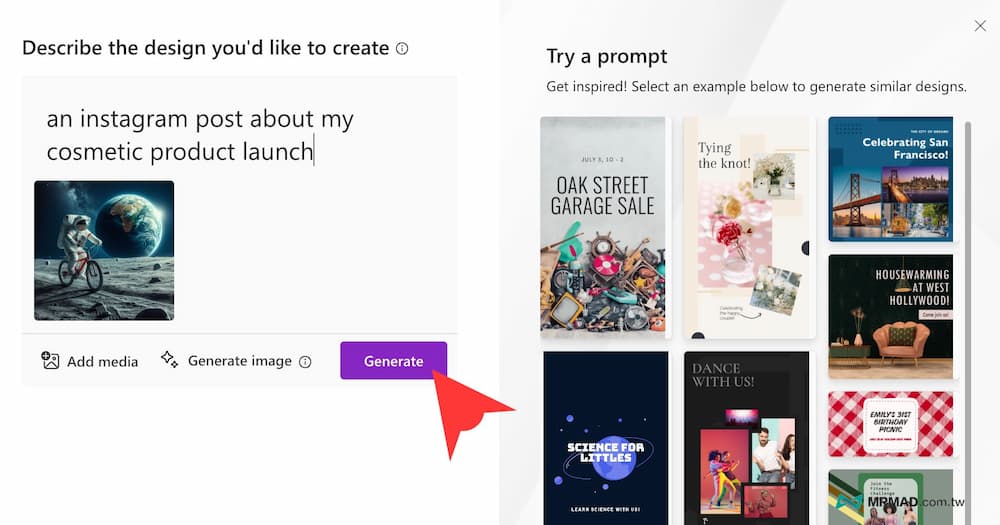
Task: Click the Generate image sparkle icon
Action: coord(170,360)
